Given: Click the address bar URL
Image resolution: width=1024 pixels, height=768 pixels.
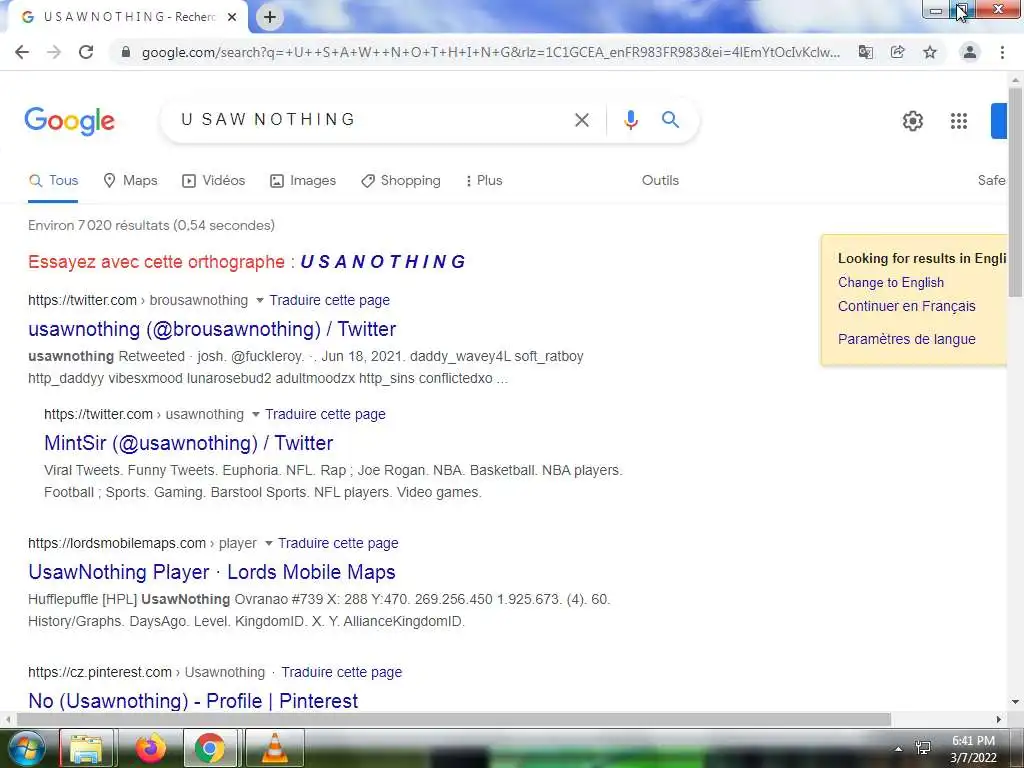Looking at the screenshot, I should 490,52.
